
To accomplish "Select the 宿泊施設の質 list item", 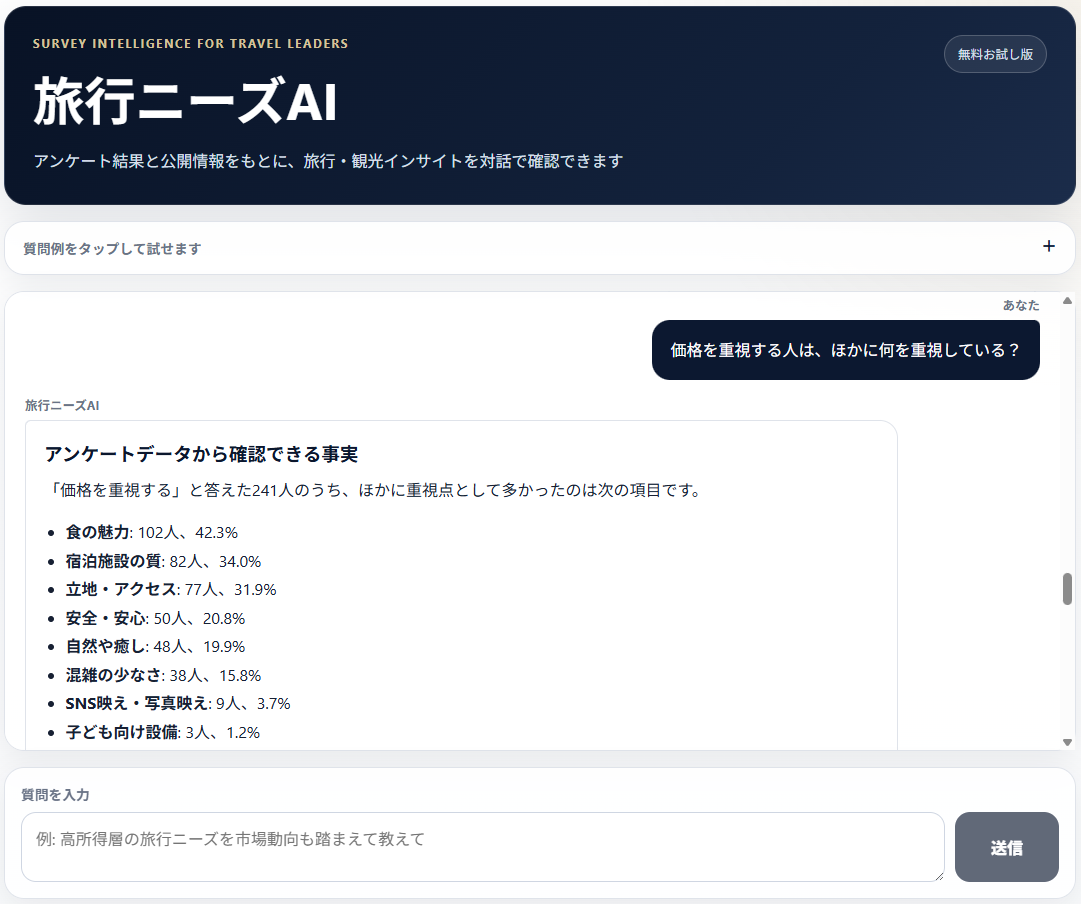I will point(163,561).
